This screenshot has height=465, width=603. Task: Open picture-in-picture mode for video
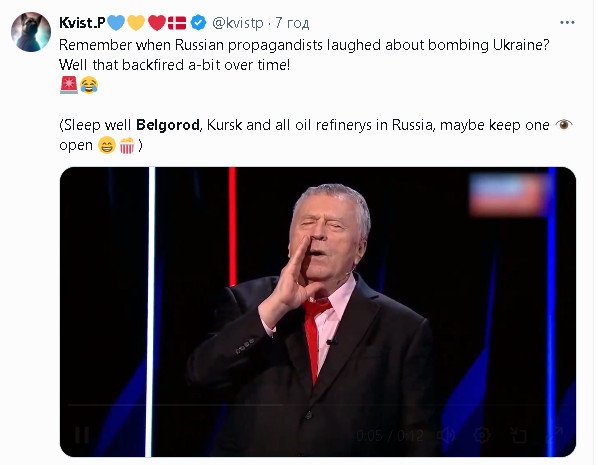(517, 436)
